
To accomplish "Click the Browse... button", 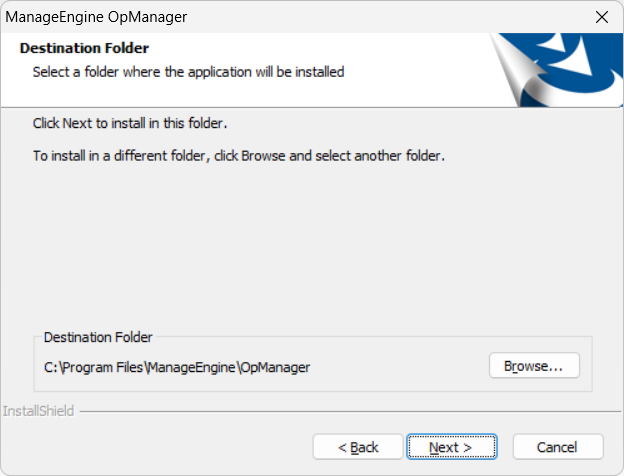I will tap(535, 366).
